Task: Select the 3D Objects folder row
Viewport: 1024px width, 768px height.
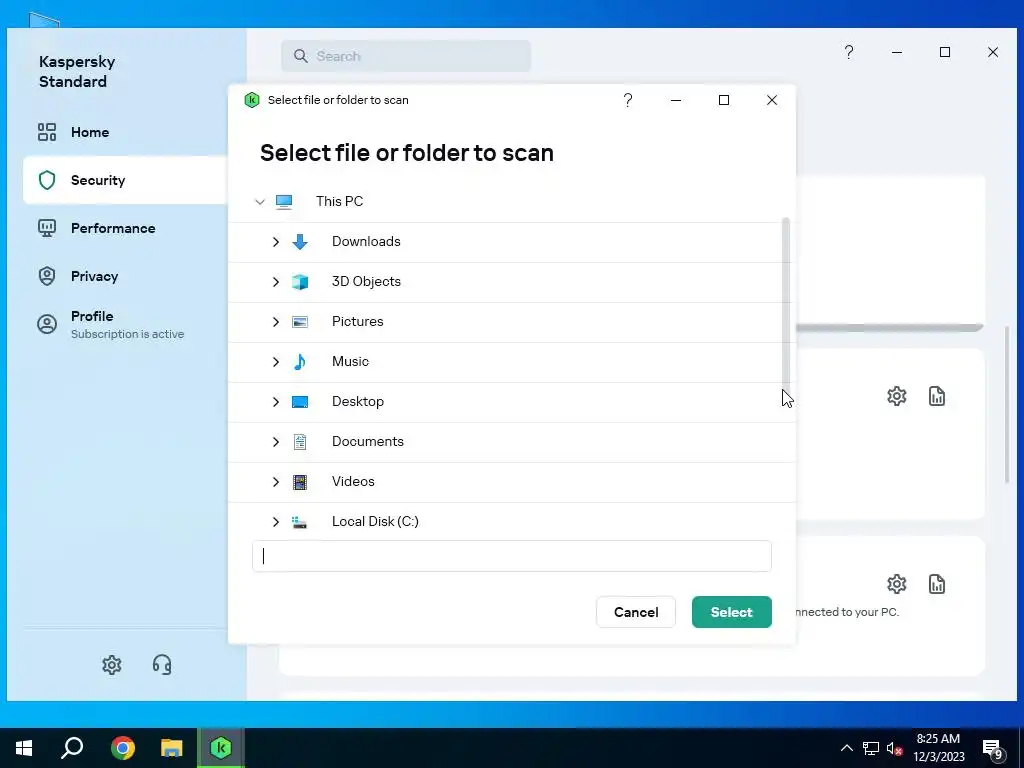Action: (x=511, y=282)
